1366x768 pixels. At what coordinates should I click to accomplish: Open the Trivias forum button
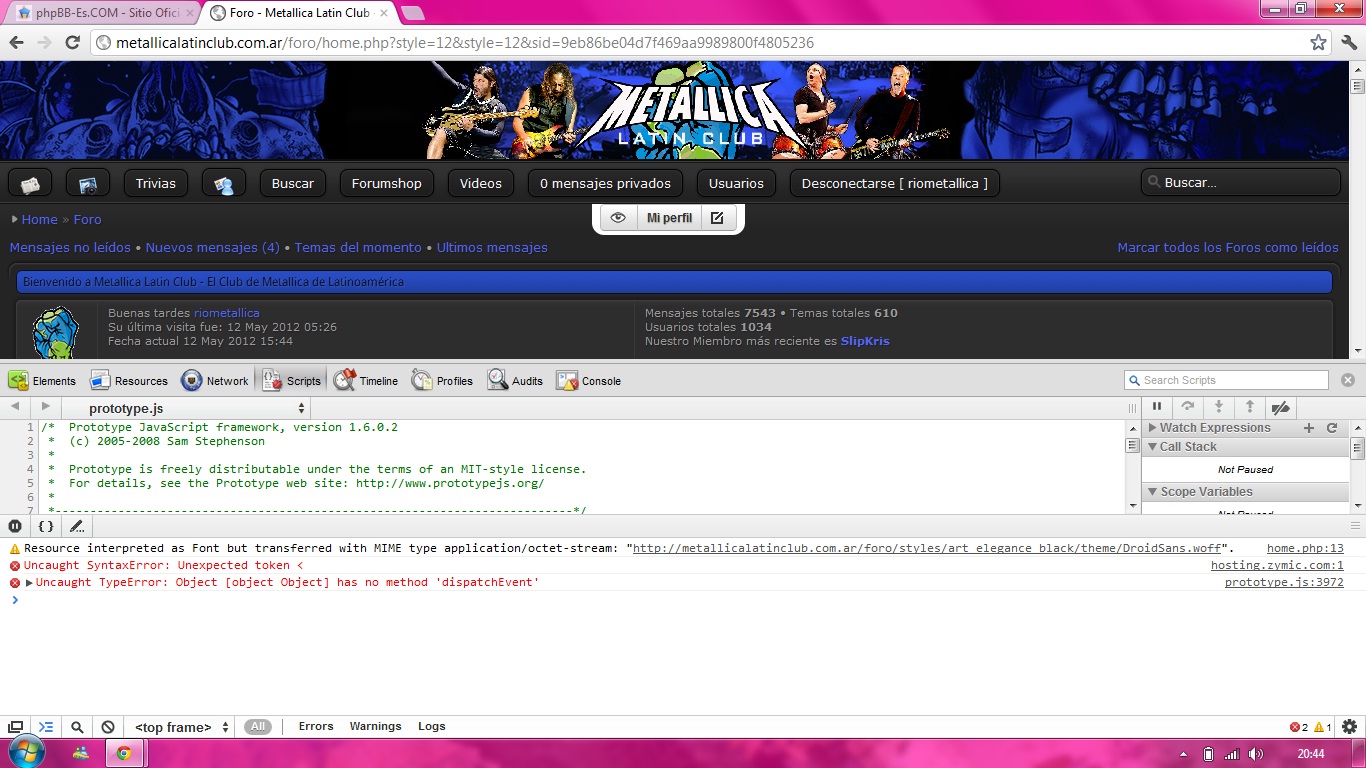pyautogui.click(x=156, y=183)
